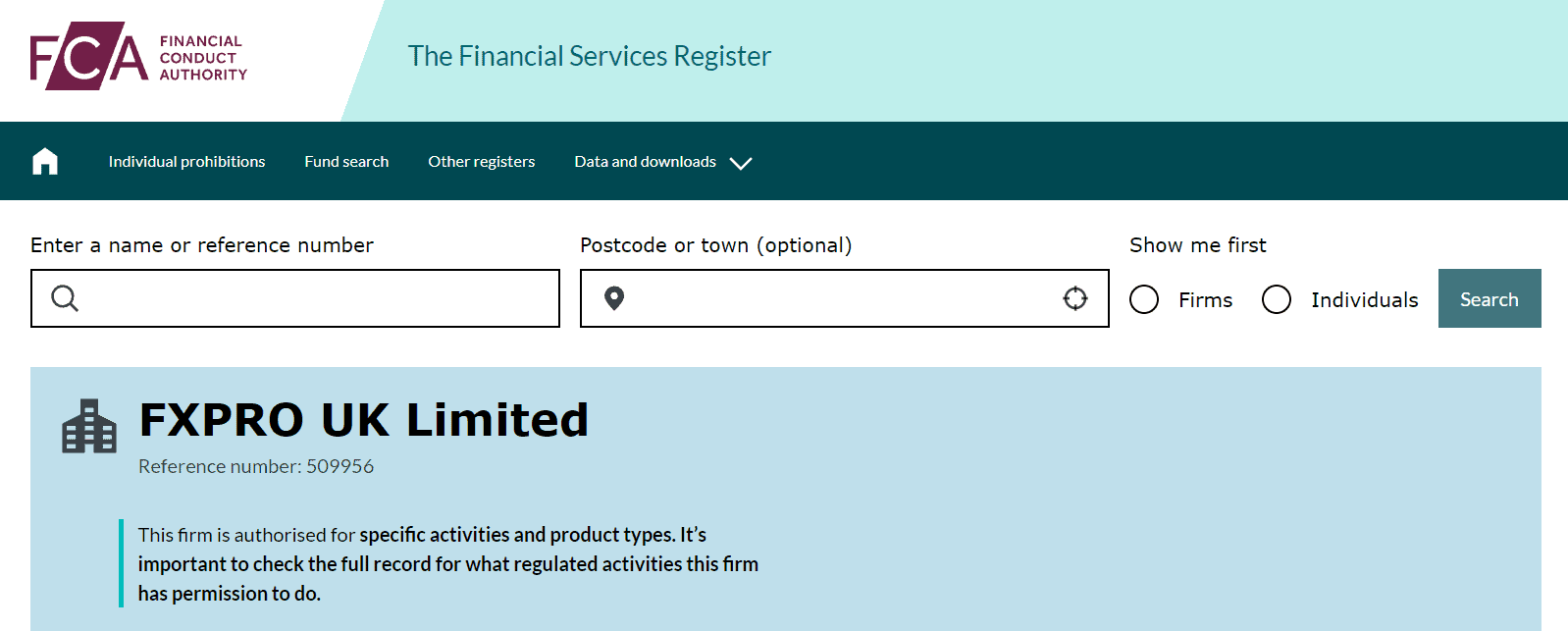Navigate to Fund search

point(346,162)
